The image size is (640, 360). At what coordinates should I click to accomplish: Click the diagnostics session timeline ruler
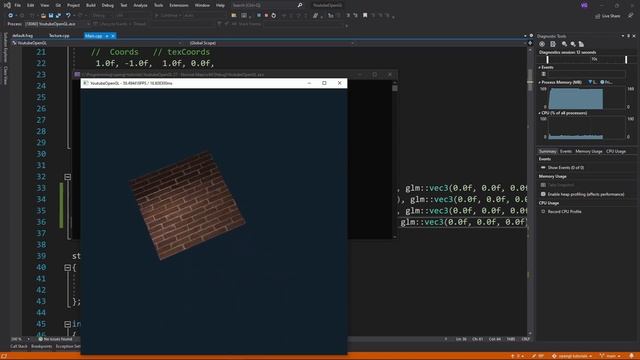tap(587, 60)
